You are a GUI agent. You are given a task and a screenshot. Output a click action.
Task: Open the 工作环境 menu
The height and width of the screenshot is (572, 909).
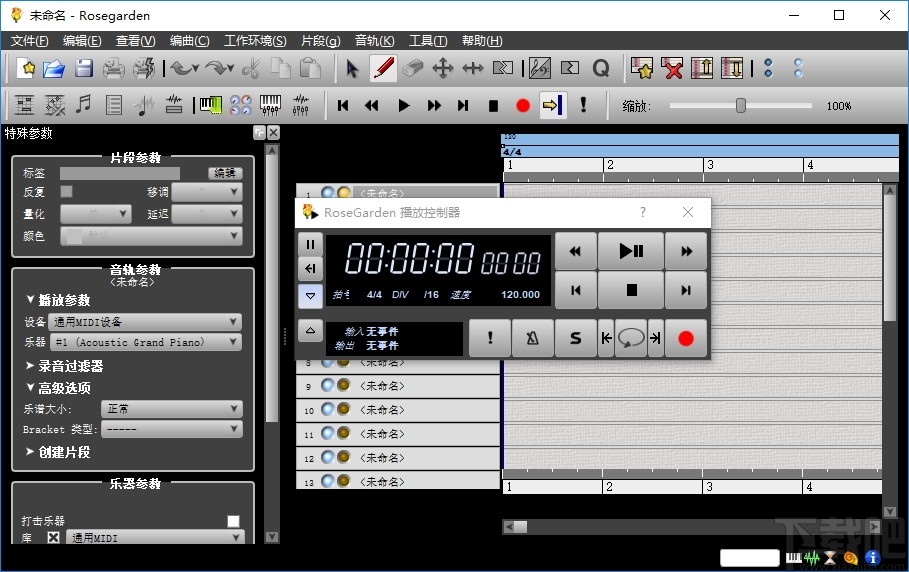pyautogui.click(x=255, y=41)
